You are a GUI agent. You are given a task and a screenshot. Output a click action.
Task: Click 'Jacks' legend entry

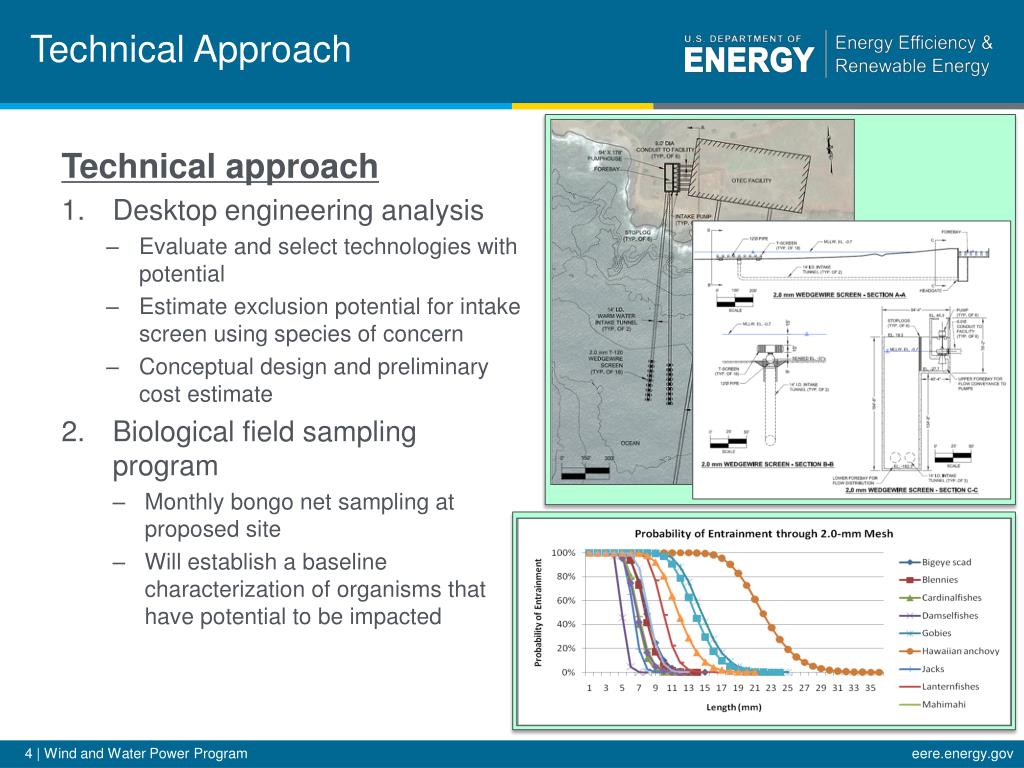tap(922, 669)
